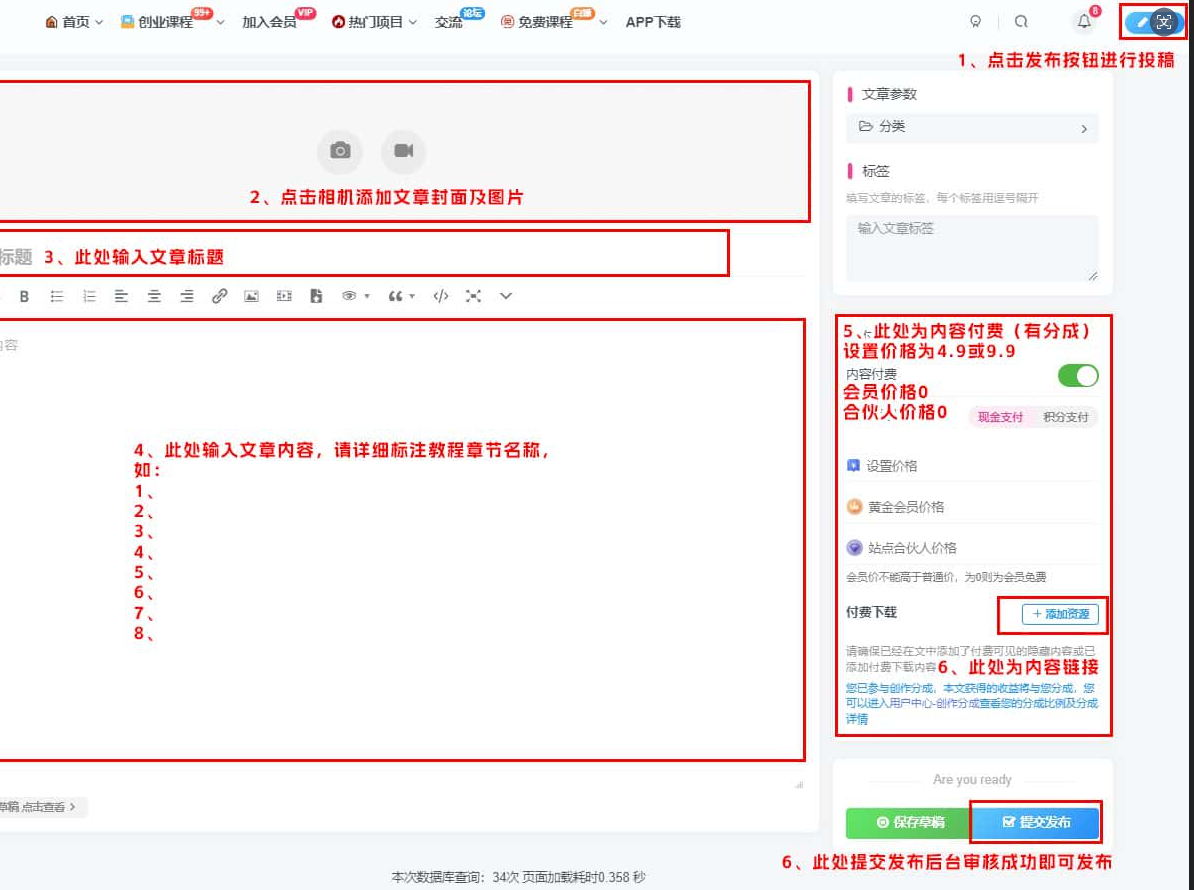Expand more toolbar options chevron
This screenshot has height=890, width=1194.
(x=506, y=296)
